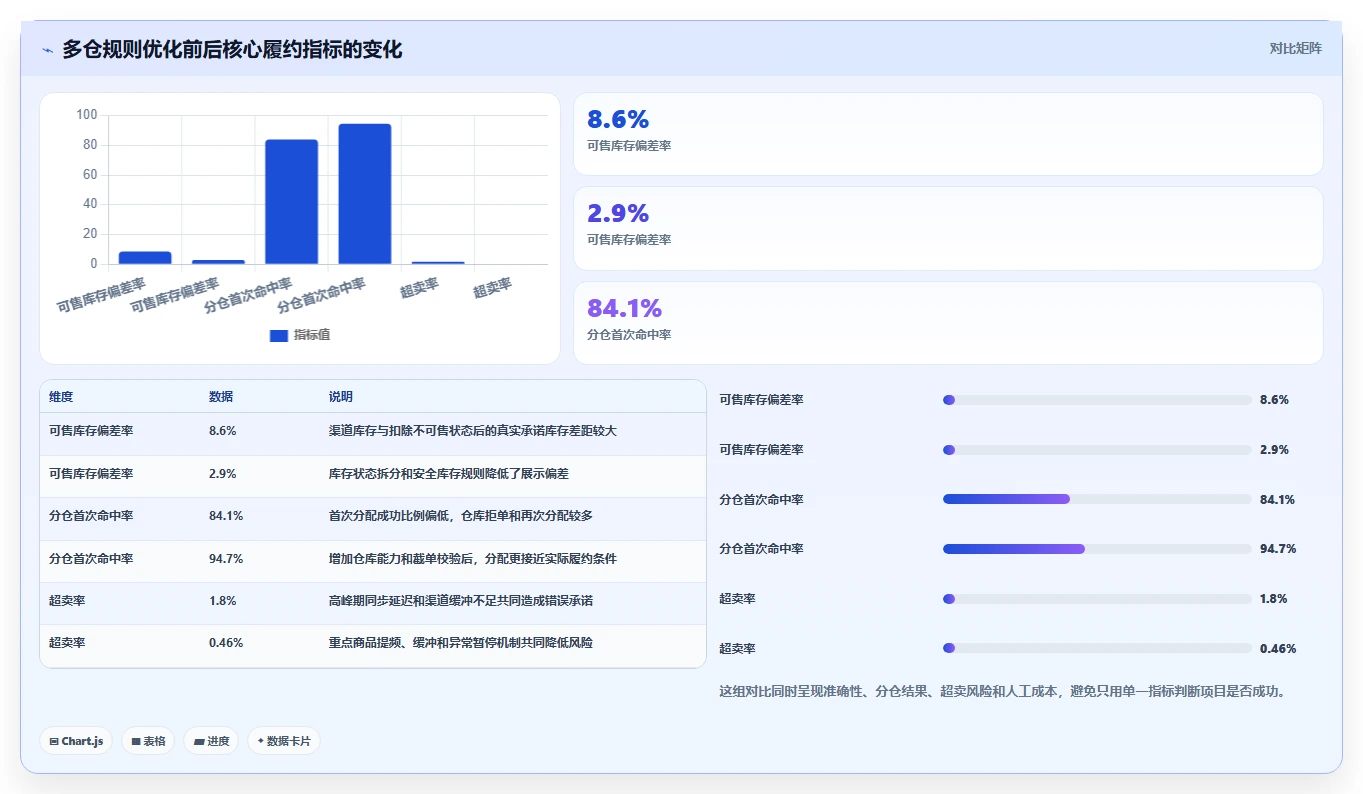This screenshot has height=794, width=1363.
Task: Select the 84.1% 分仓首次命中率 data card
Action: (948, 323)
